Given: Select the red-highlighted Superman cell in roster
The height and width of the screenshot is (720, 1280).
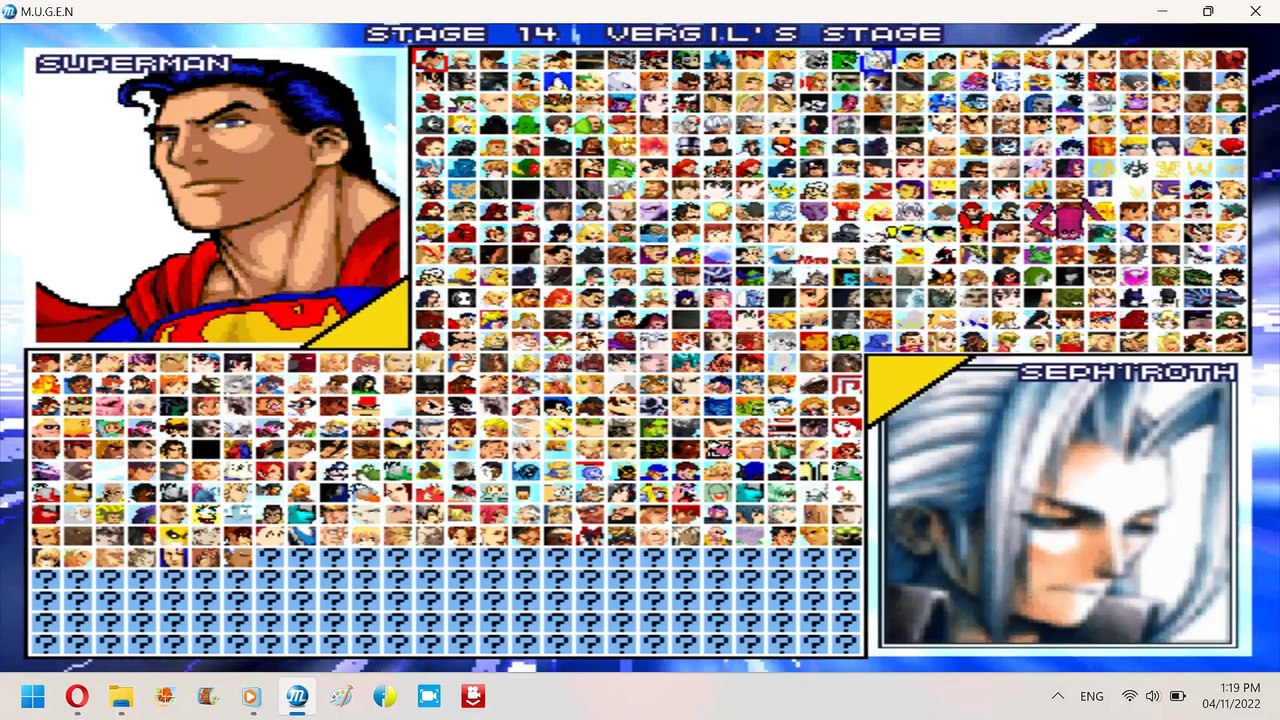Looking at the screenshot, I should [x=430, y=60].
